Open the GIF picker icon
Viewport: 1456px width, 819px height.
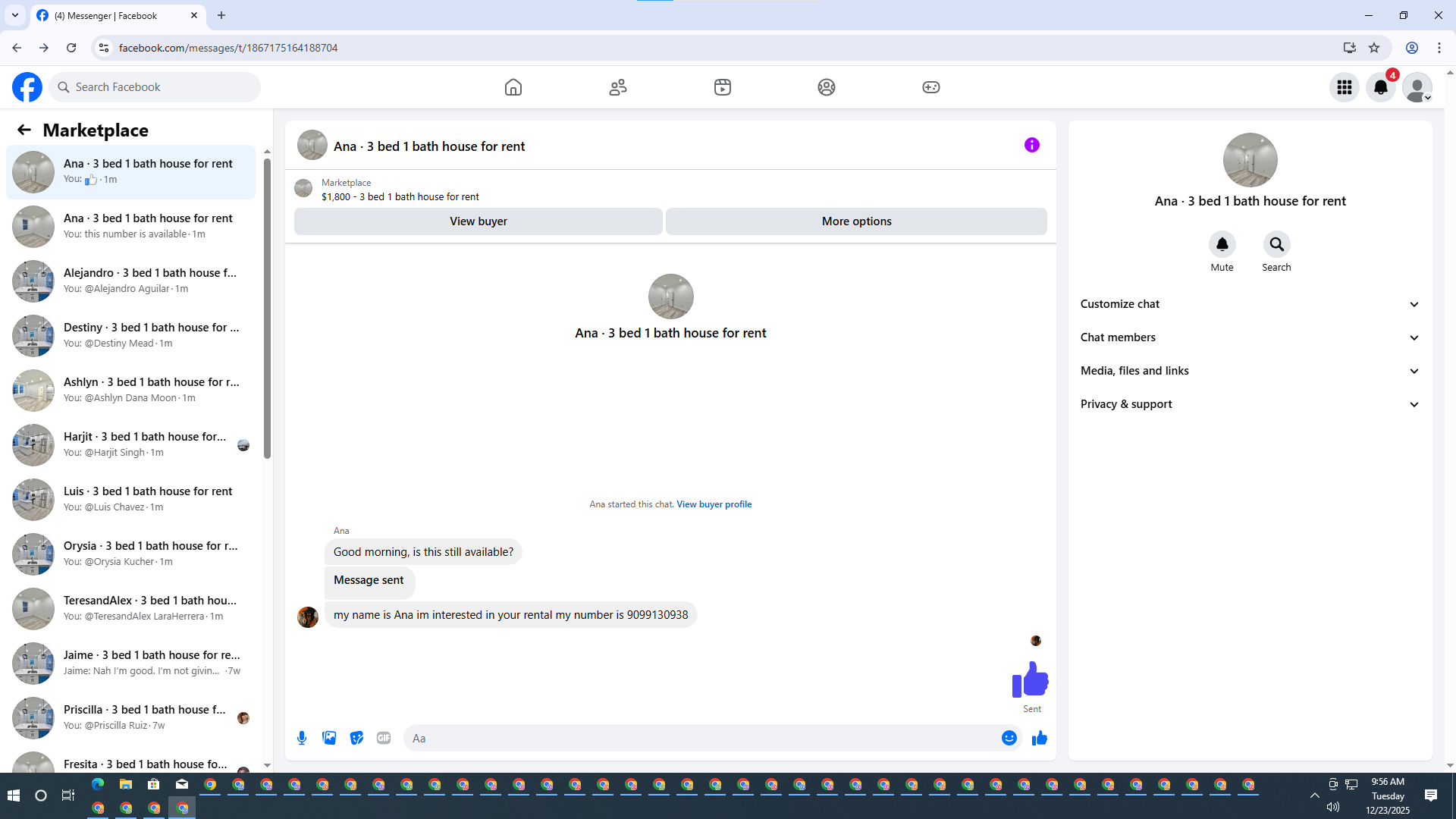click(x=384, y=738)
